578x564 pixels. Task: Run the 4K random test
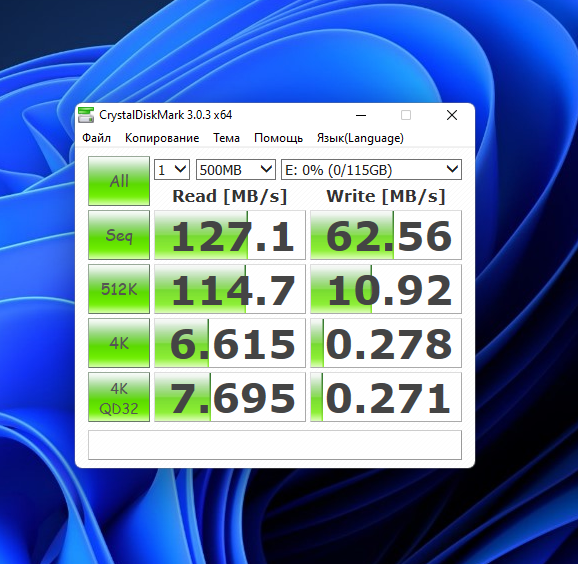pyautogui.click(x=119, y=343)
